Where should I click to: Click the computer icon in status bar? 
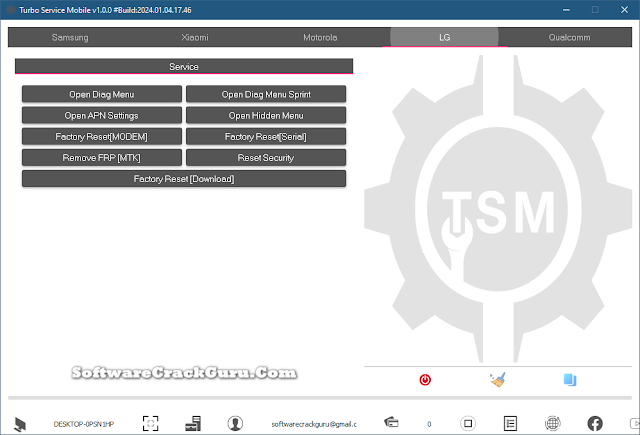(x=20, y=424)
